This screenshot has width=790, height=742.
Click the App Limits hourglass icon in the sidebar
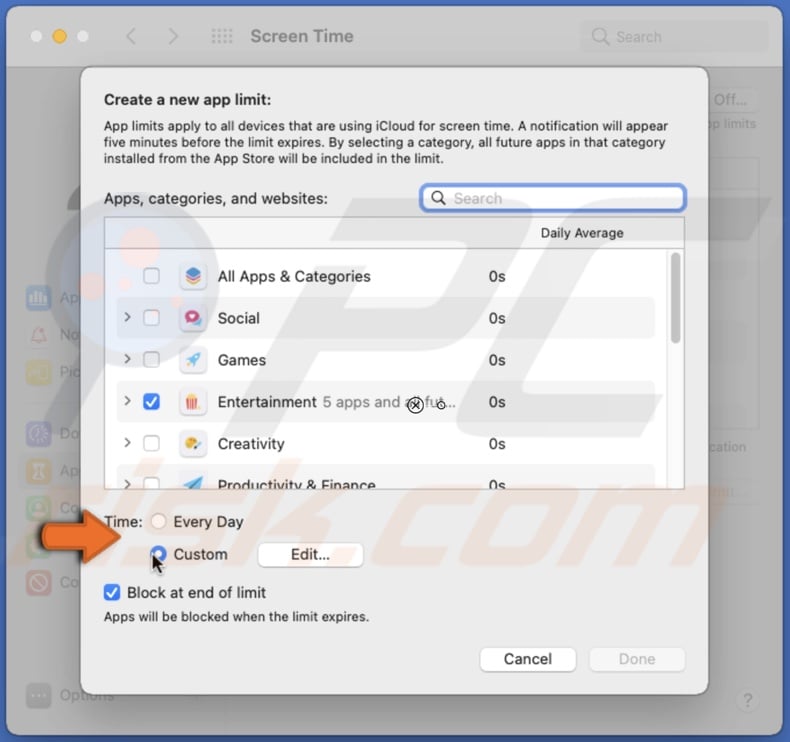(39, 471)
